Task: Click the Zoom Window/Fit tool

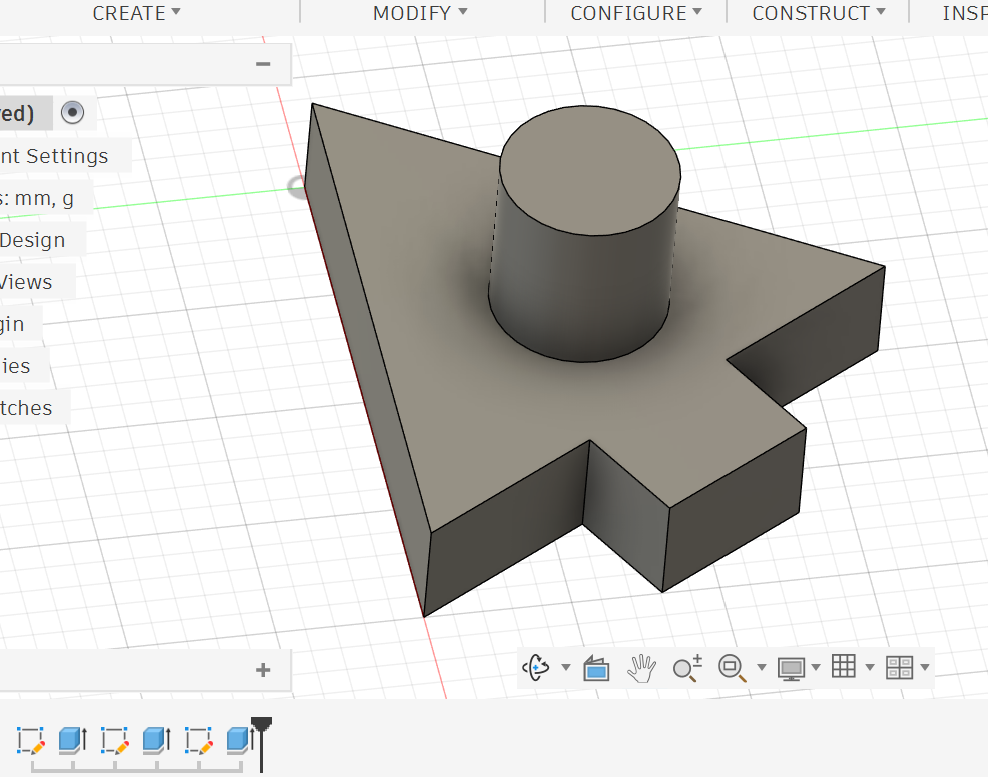Action: 732,668
